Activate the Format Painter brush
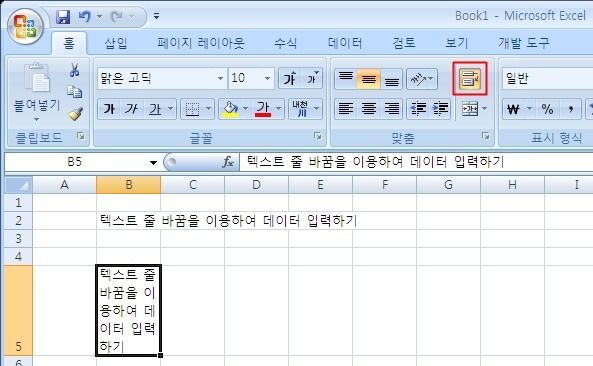 [75, 113]
